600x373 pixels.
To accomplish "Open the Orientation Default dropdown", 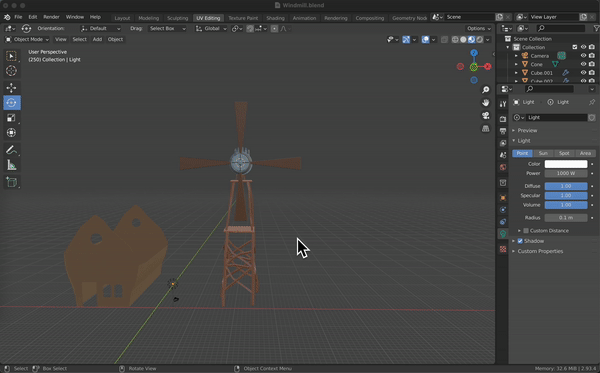I will [x=101, y=29].
